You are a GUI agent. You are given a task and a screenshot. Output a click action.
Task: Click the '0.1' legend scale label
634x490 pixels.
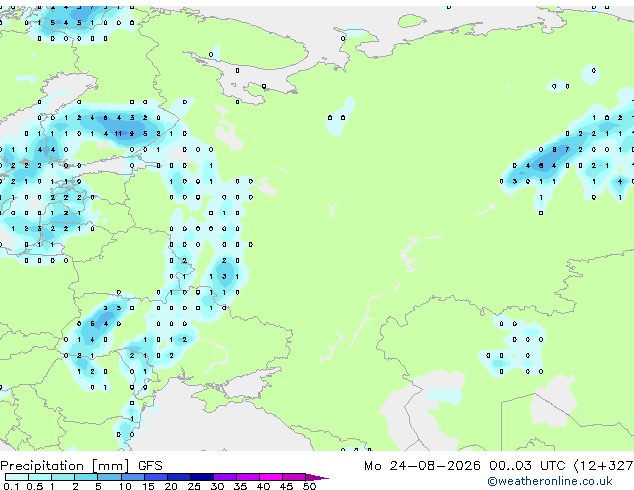[11, 486]
